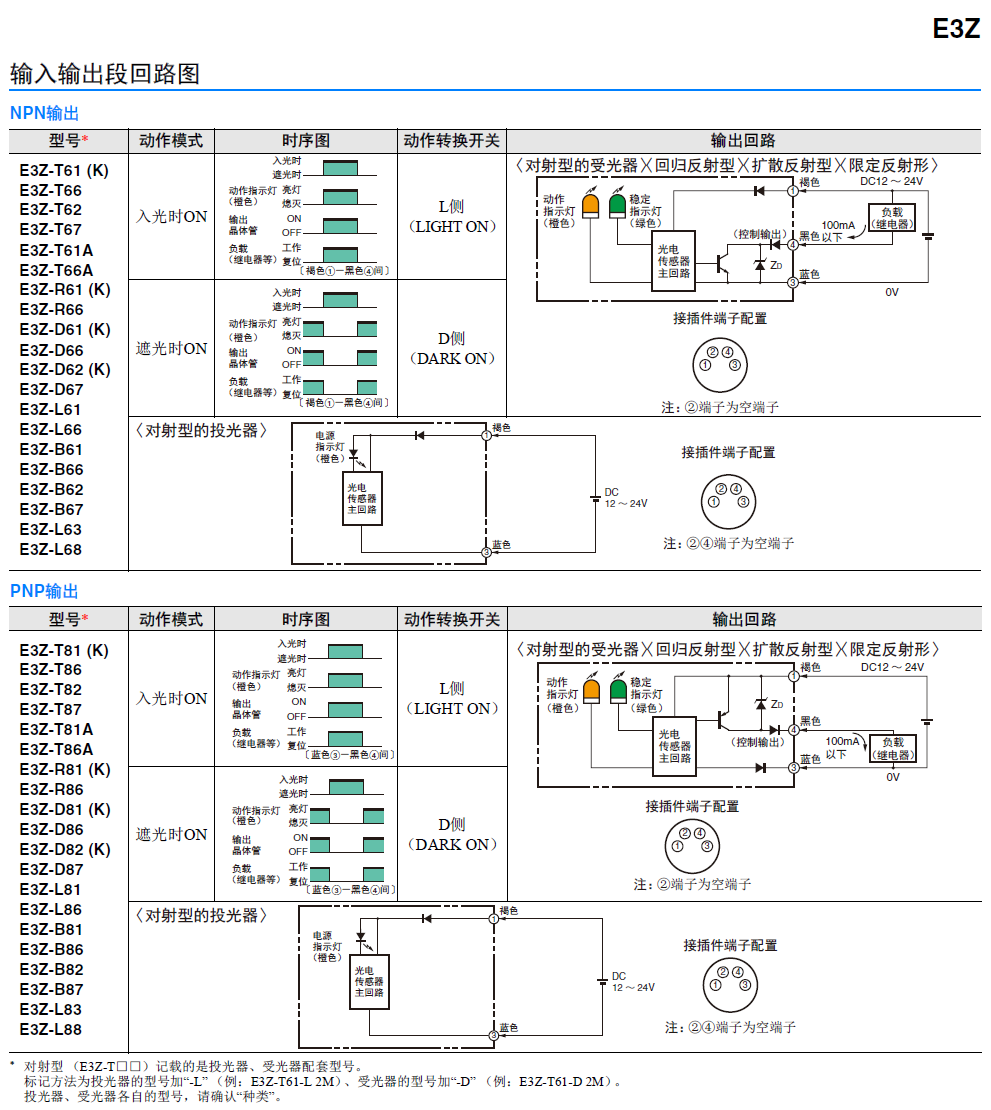Click the footnote line starting with 标记方法为投光器的型号

(x=324, y=1082)
